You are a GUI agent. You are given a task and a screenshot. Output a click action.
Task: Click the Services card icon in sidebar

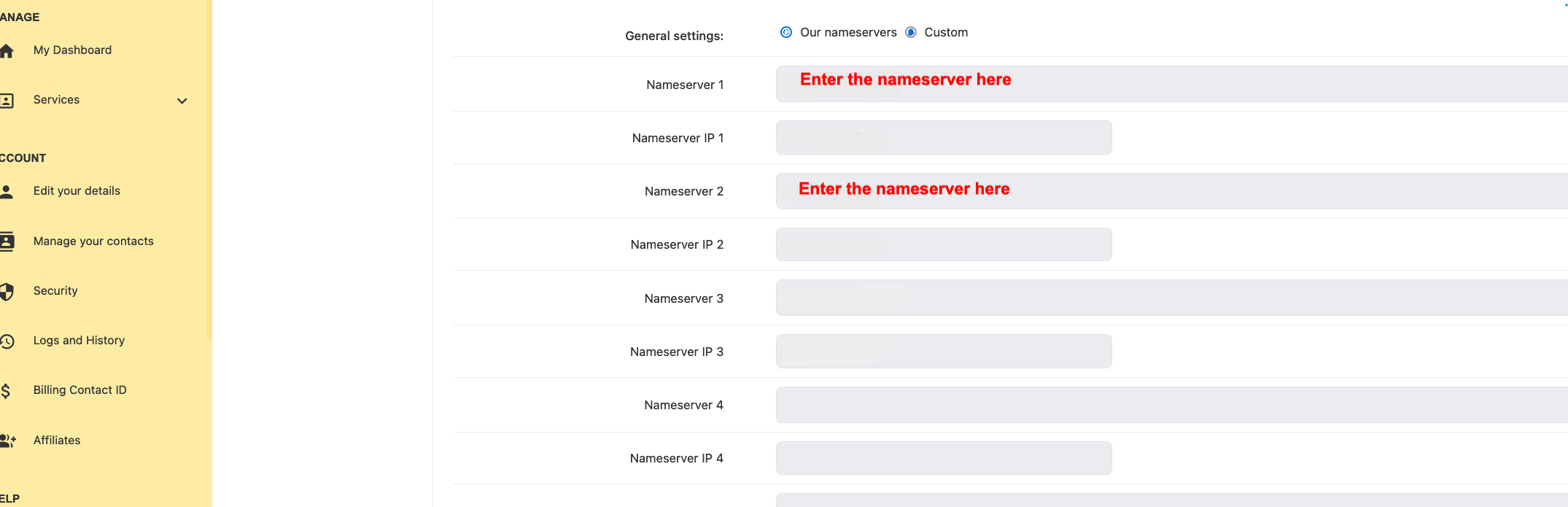pyautogui.click(x=7, y=101)
